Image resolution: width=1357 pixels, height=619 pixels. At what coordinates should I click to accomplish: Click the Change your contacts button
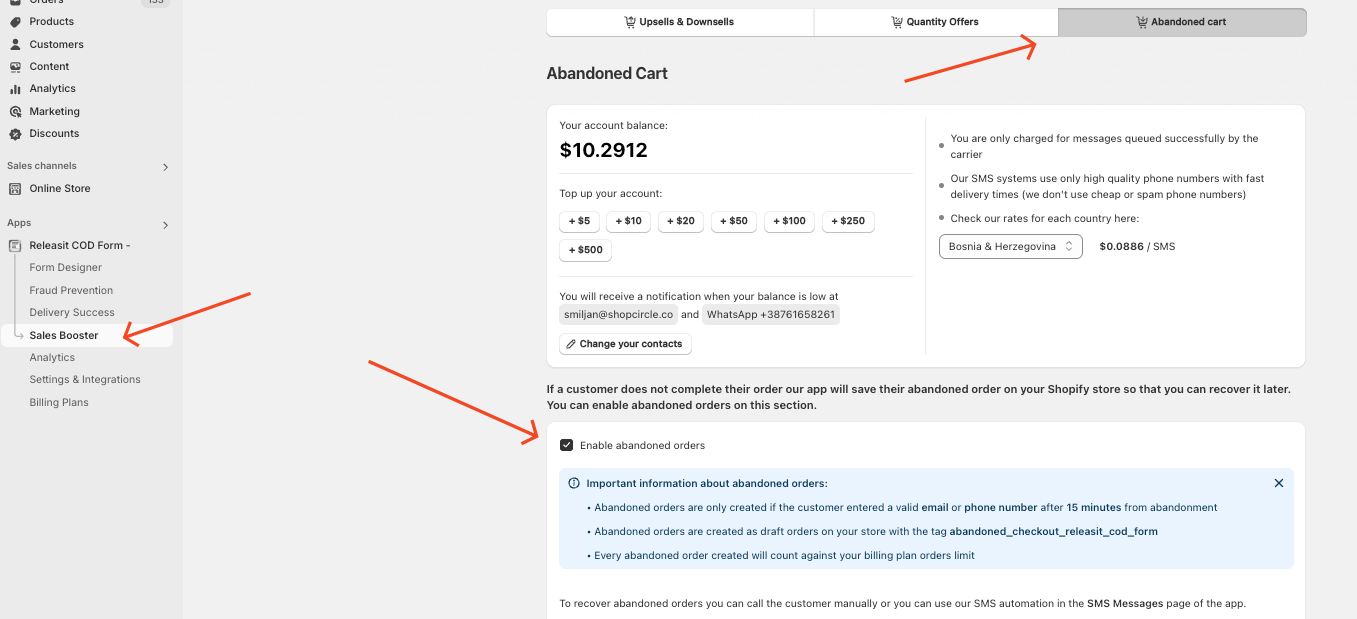click(625, 344)
